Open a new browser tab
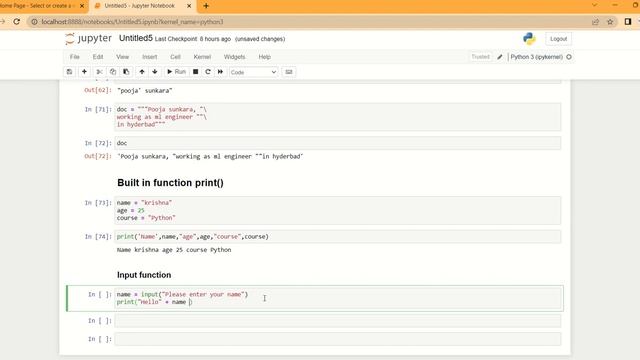This screenshot has height=360, width=640. [x=206, y=6]
